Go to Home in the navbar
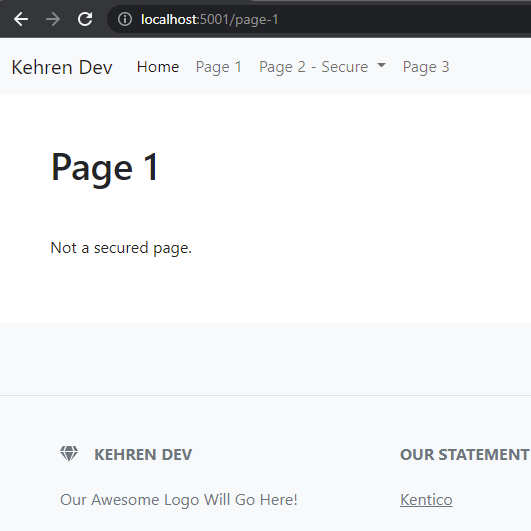Viewport: 531px width, 531px height. point(158,67)
